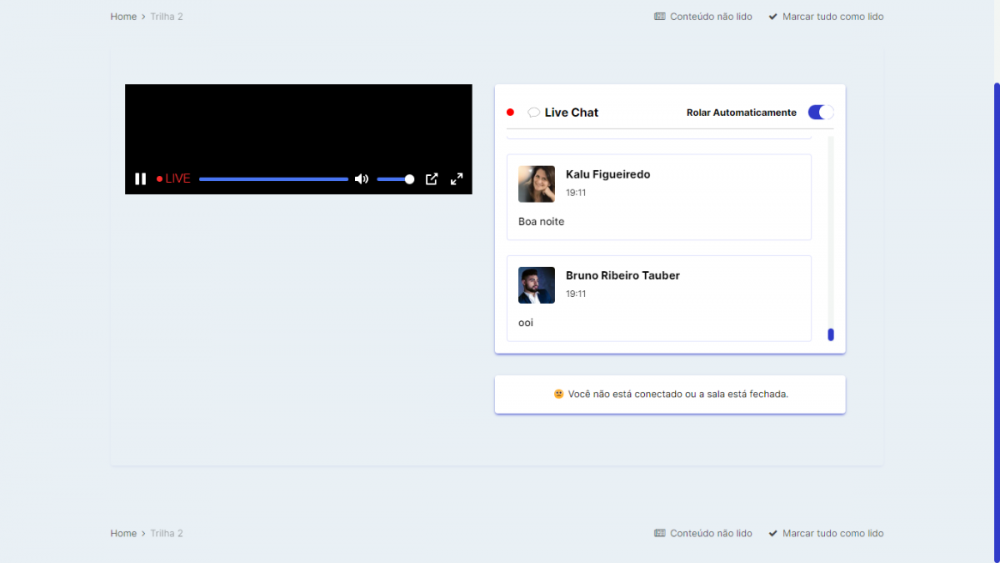The width and height of the screenshot is (1000, 563).
Task: Toggle Rolar Automaticamente switch off
Action: [820, 112]
